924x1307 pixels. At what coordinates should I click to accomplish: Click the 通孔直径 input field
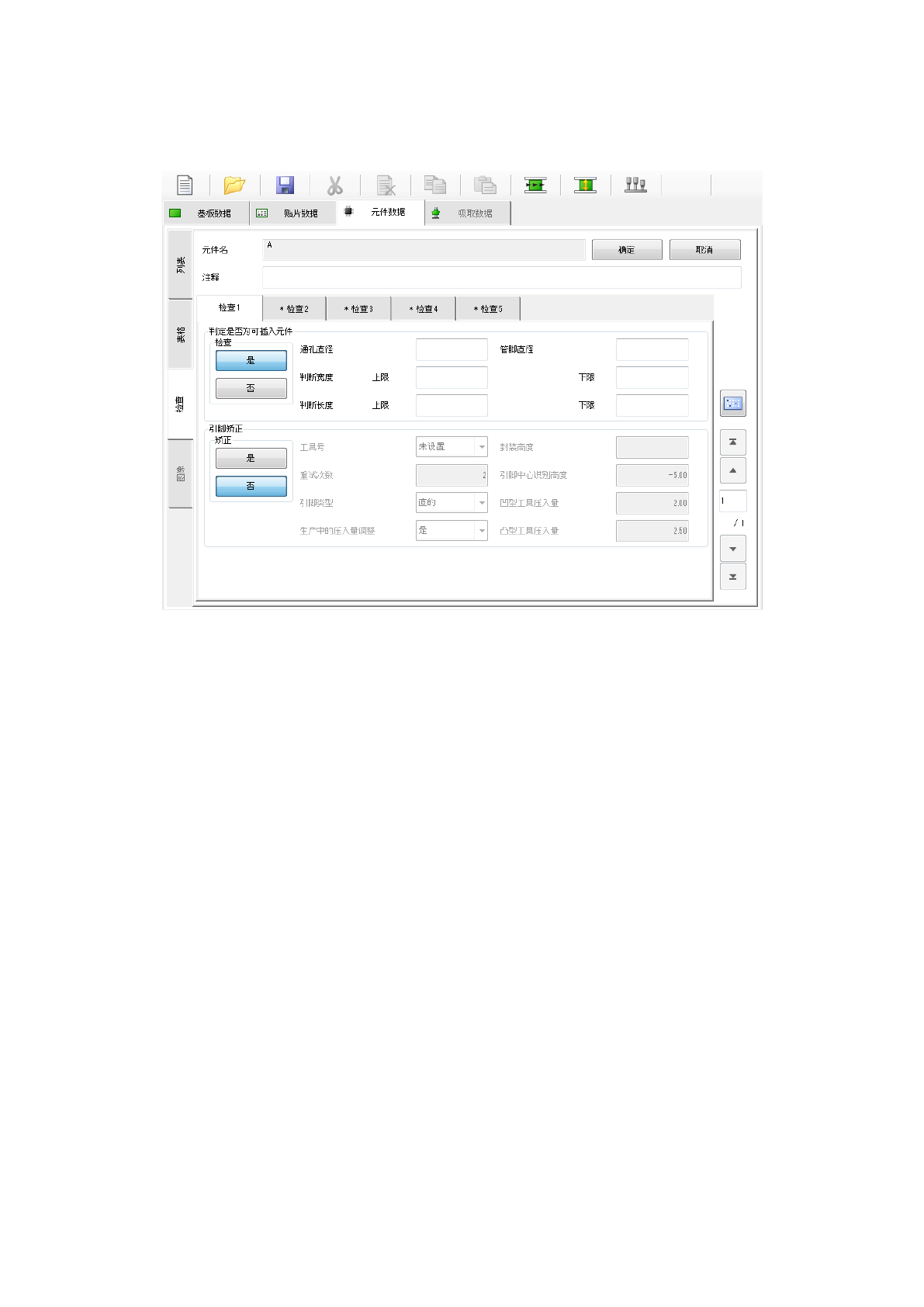[452, 349]
